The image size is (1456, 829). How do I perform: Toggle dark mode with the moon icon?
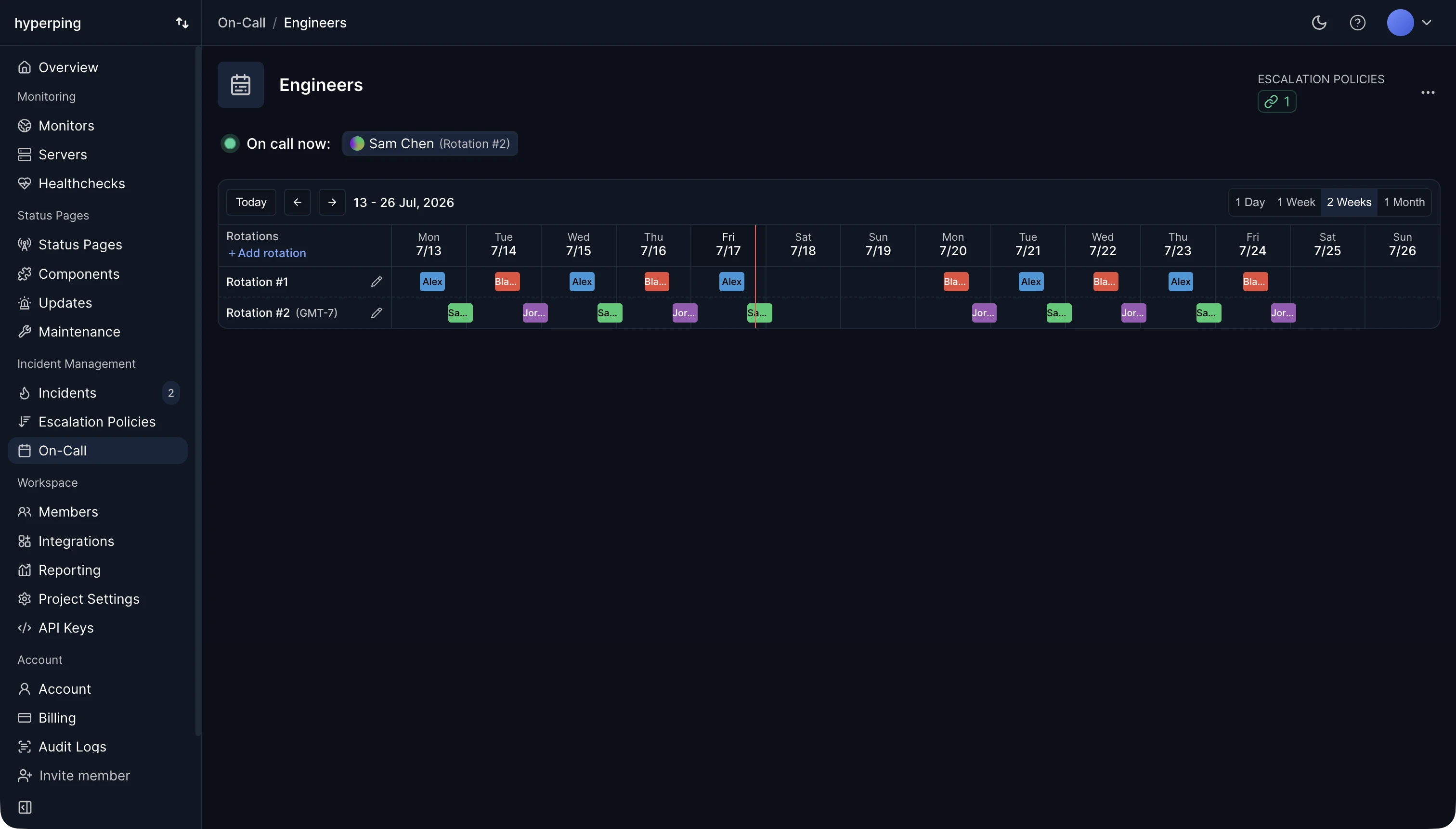click(1319, 23)
